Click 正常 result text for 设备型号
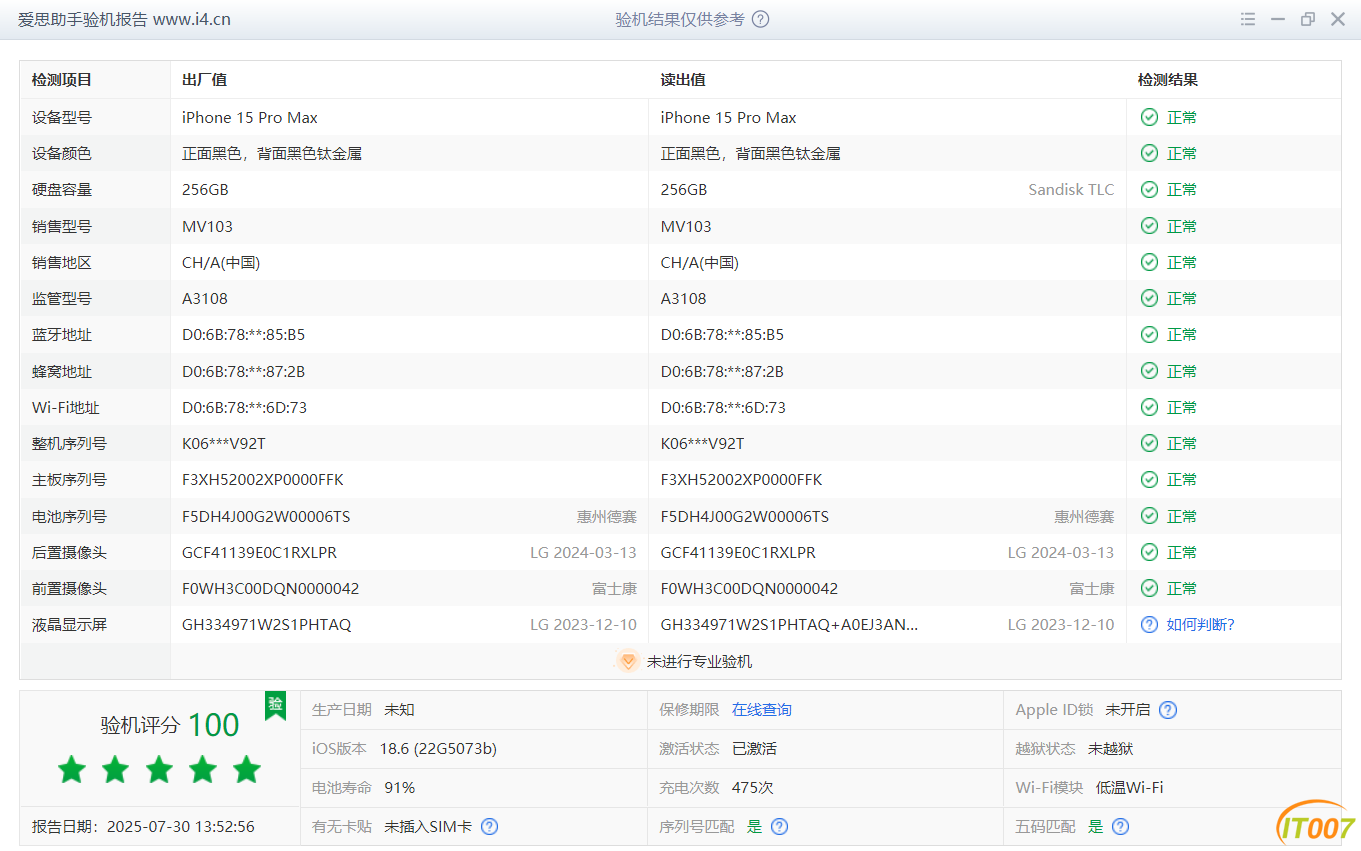1361x851 pixels. 1182,118
